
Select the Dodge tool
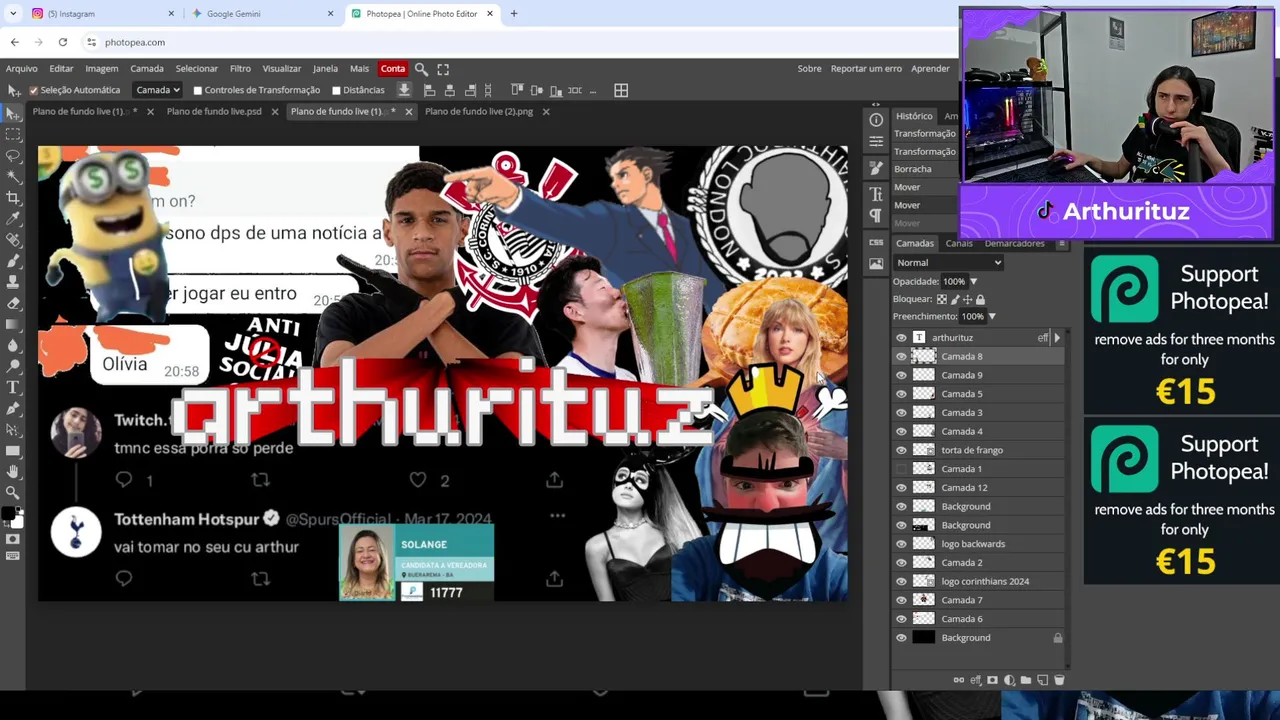[13, 365]
